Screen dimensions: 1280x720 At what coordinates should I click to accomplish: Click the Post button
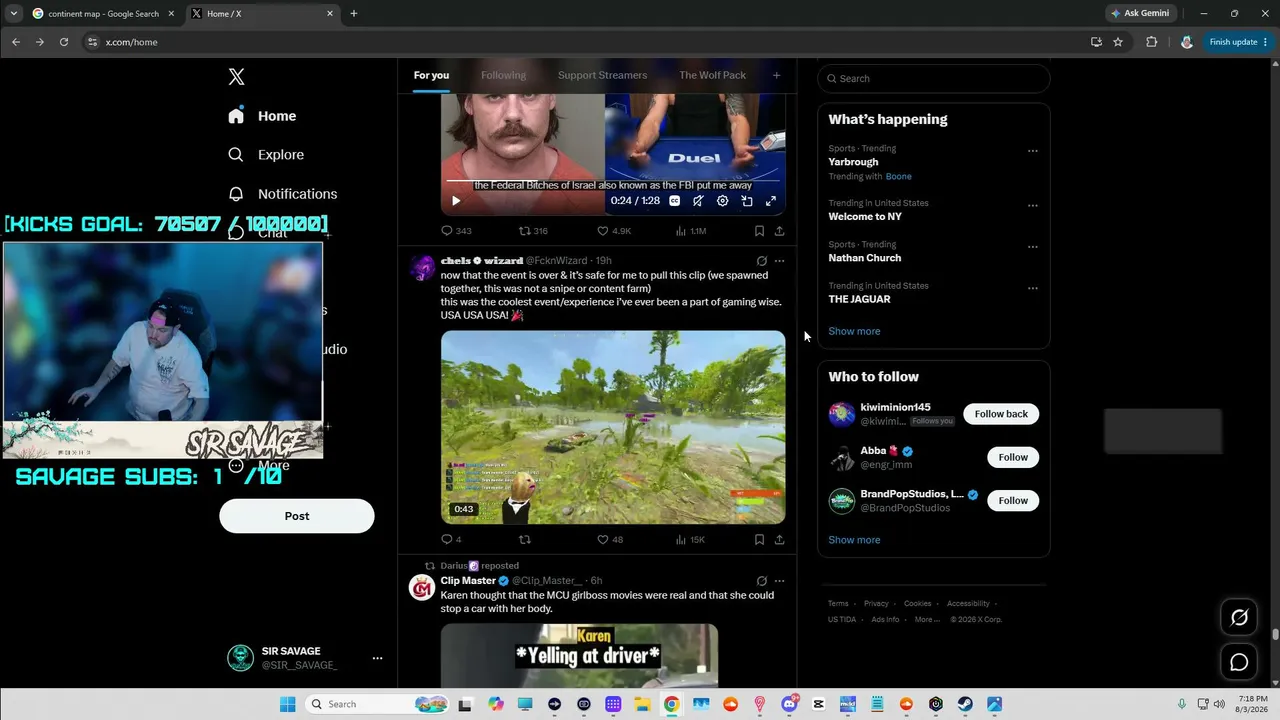point(297,516)
